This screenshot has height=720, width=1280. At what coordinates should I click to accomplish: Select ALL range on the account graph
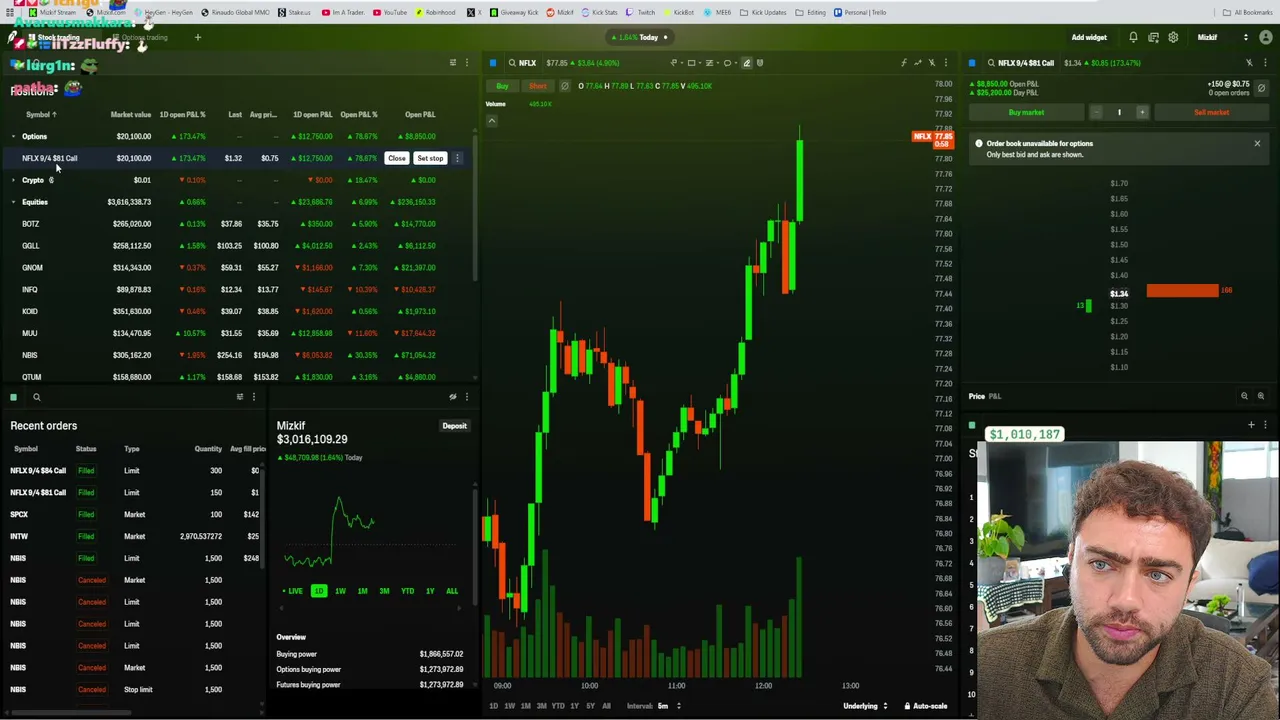(452, 591)
